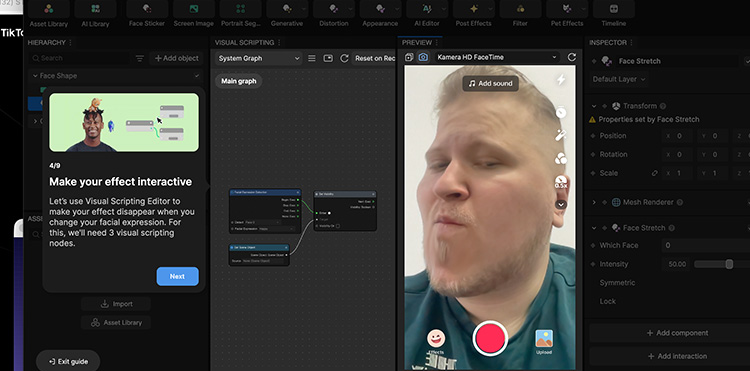Collapse the Face Stretch component section
750x371 pixels.
[x=594, y=228]
